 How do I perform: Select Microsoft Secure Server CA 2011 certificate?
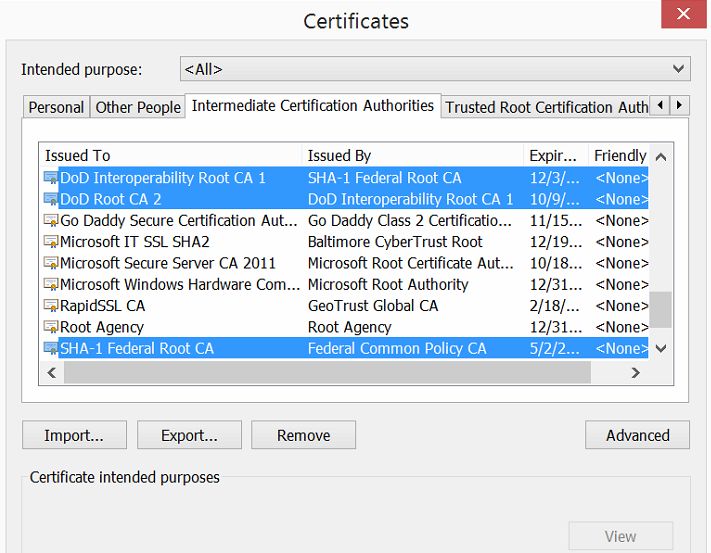click(168, 263)
